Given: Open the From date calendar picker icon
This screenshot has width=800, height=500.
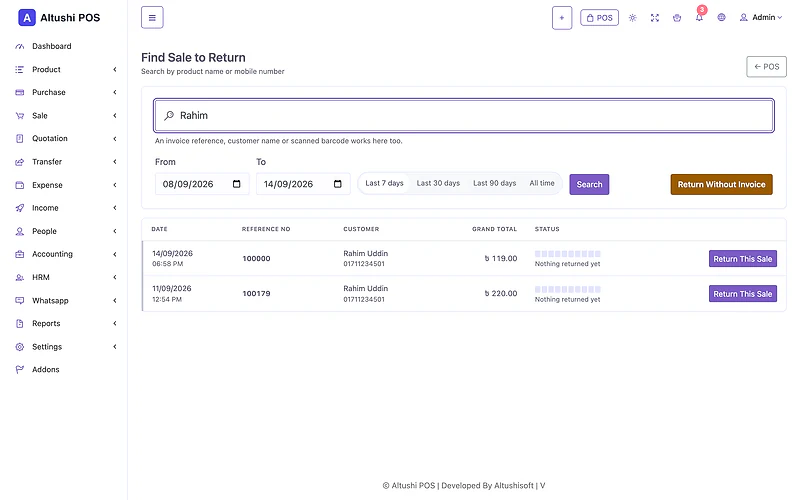Looking at the screenshot, I should [236, 184].
